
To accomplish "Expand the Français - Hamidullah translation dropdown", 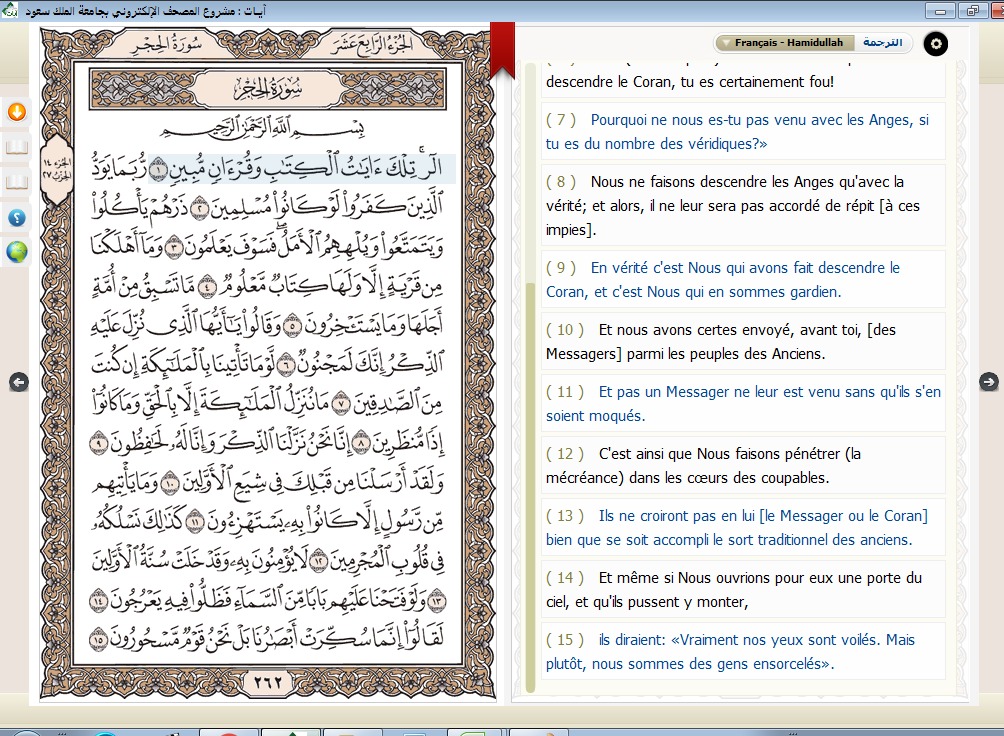I will pos(784,43).
